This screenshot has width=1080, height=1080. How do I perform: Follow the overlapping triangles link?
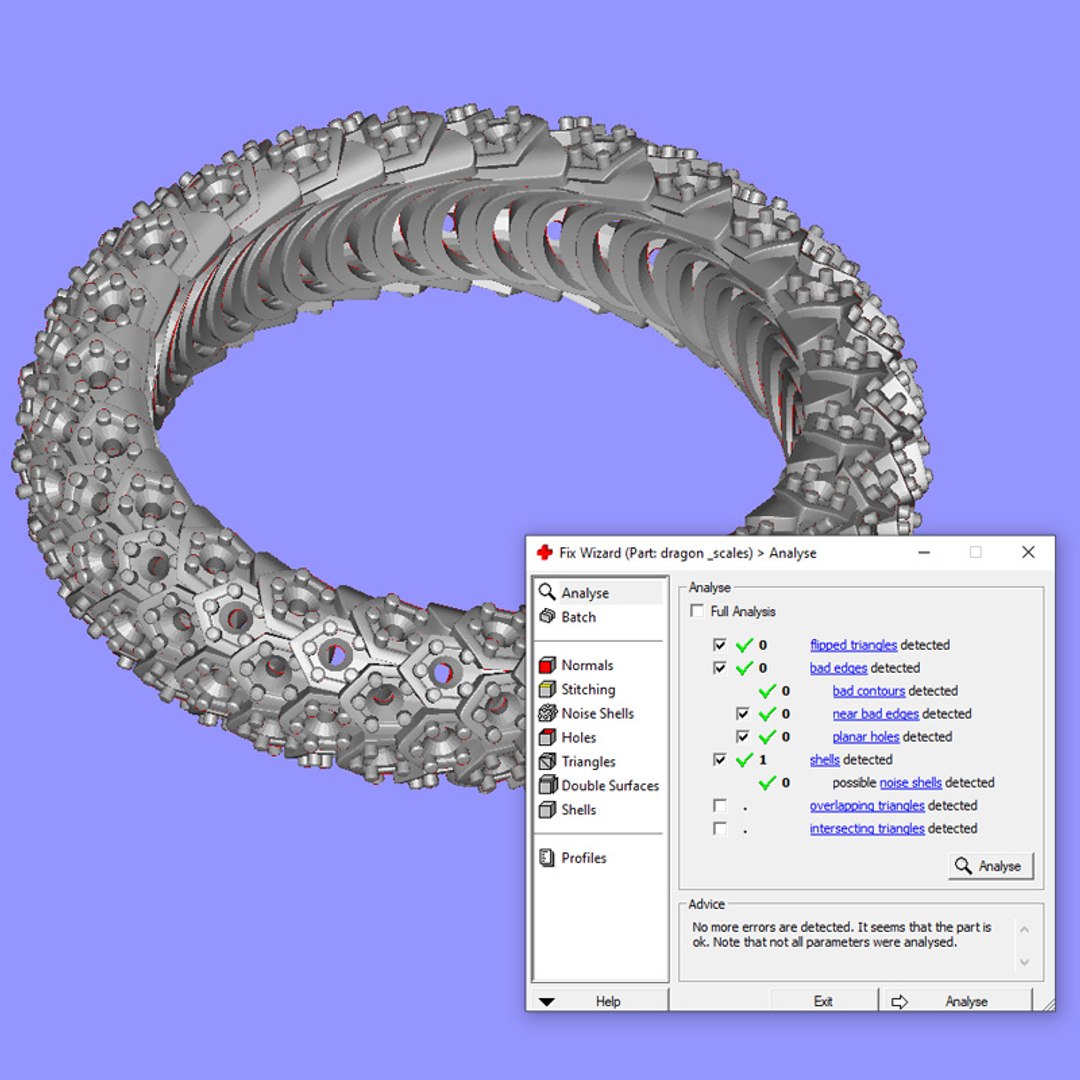pyautogui.click(x=867, y=805)
